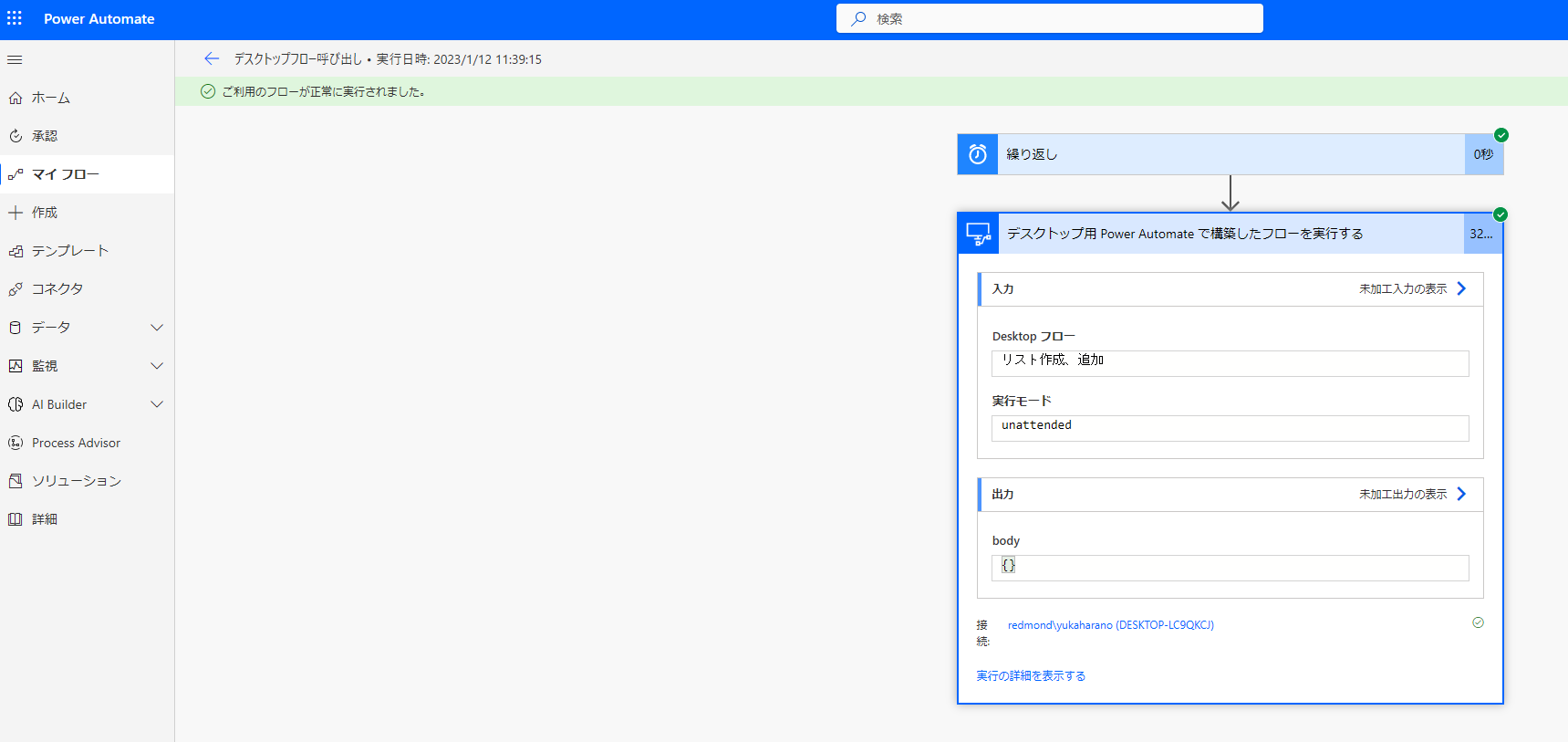Click the コネクタ connector icon in sidebar
Screen dimensions: 1568x742
[x=16, y=289]
